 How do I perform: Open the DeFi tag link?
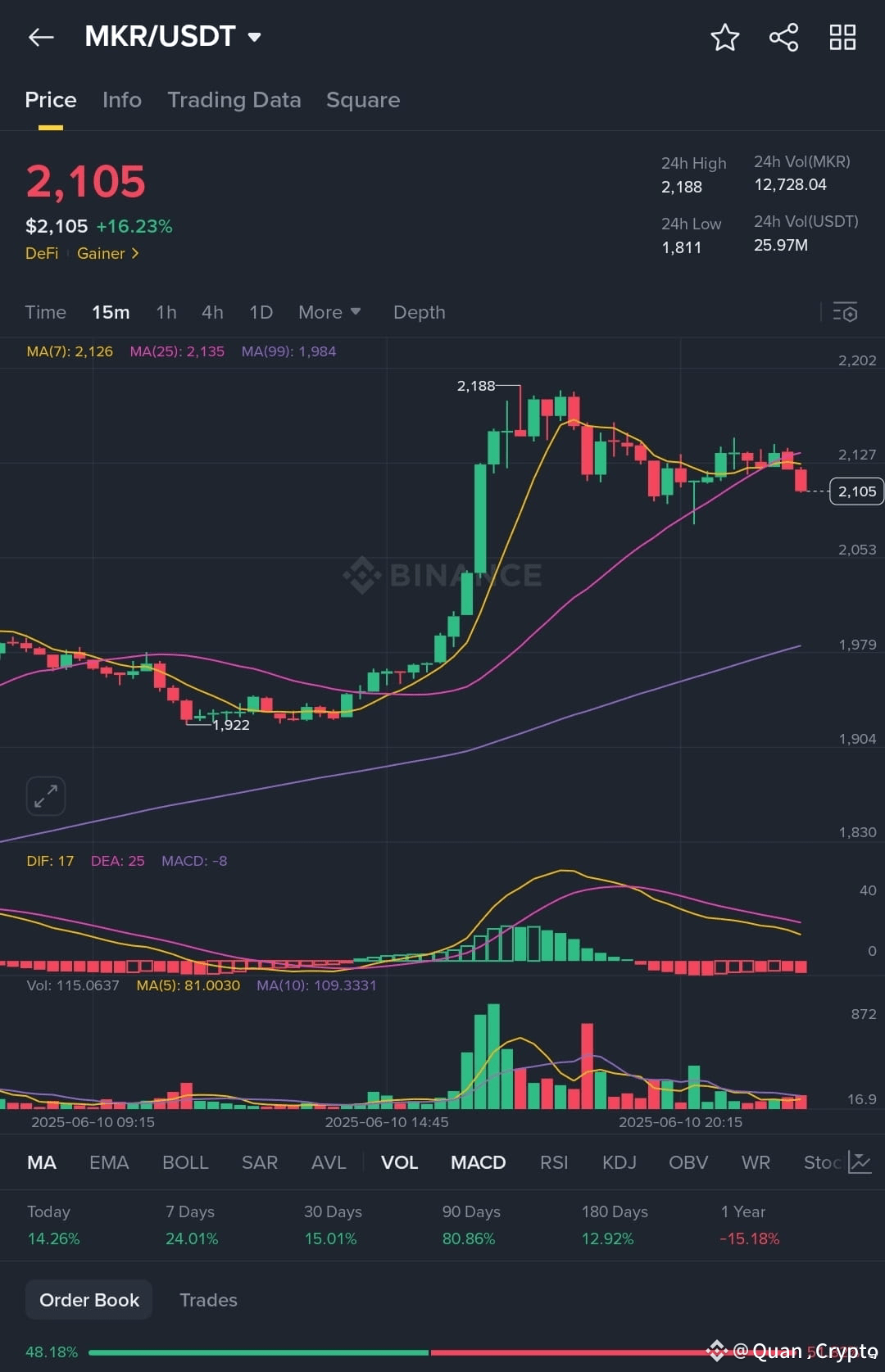pyautogui.click(x=42, y=253)
